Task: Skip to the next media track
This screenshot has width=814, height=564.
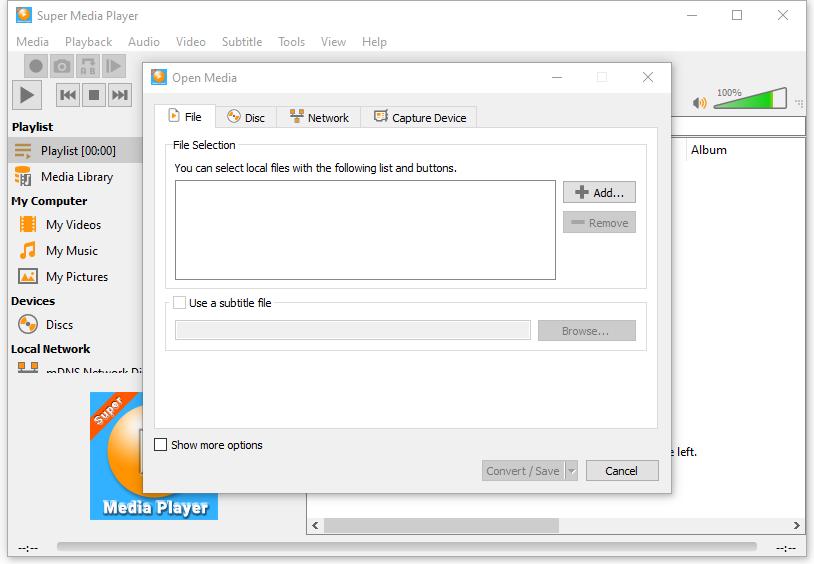Action: pos(120,95)
